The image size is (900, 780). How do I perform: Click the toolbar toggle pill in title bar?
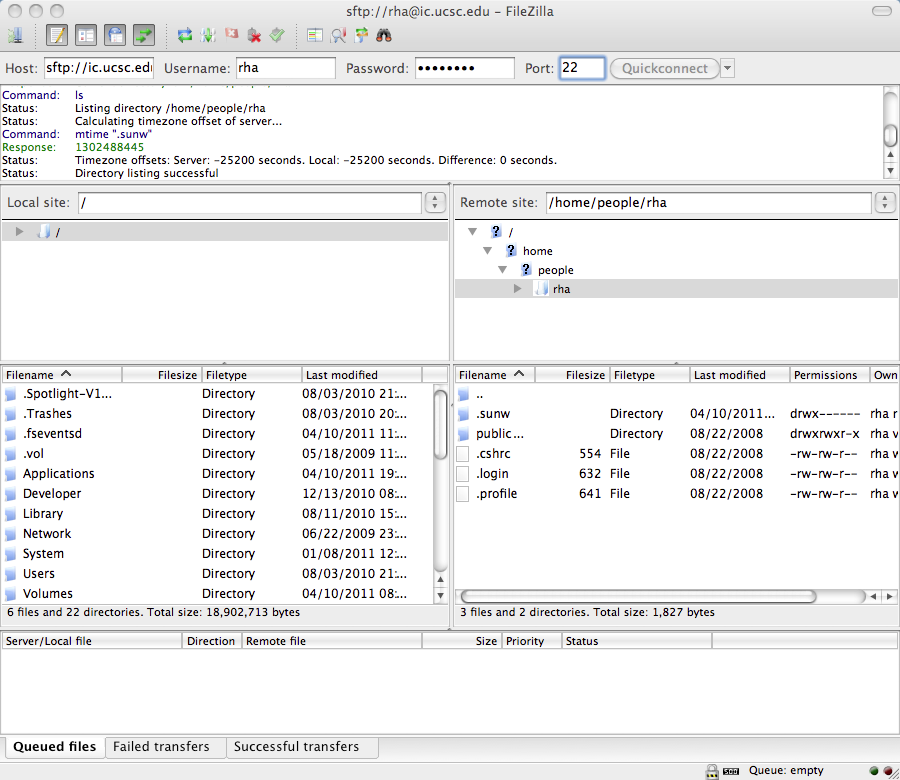pyautogui.click(x=881, y=11)
